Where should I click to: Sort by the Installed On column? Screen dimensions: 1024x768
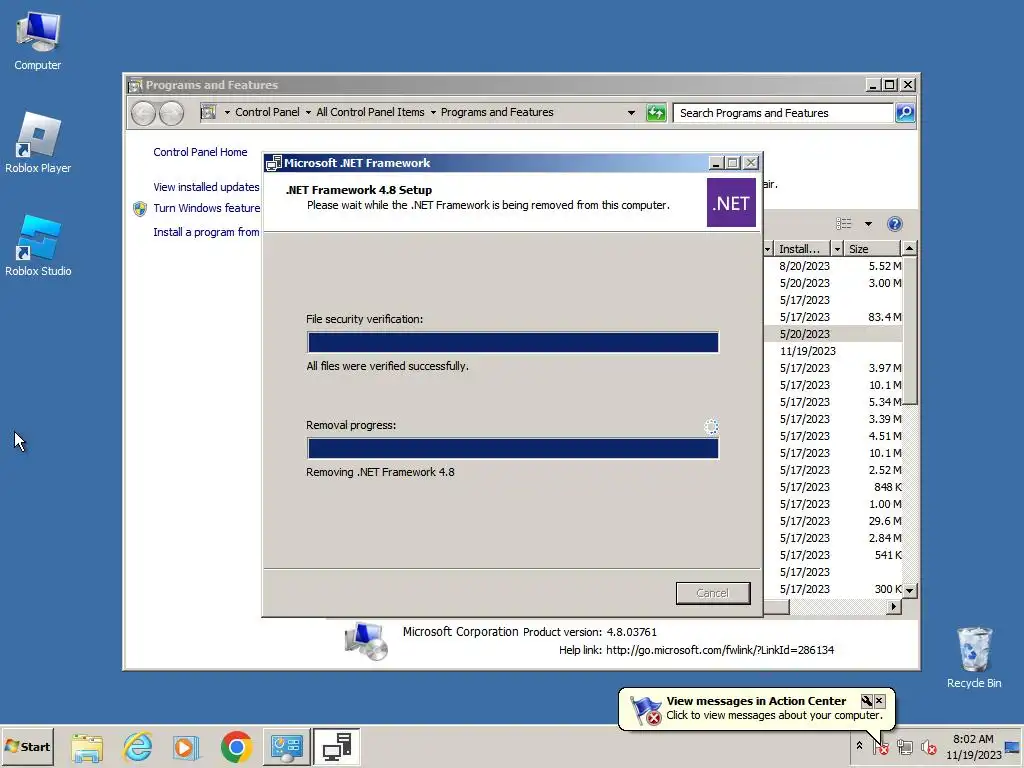pyautogui.click(x=801, y=249)
